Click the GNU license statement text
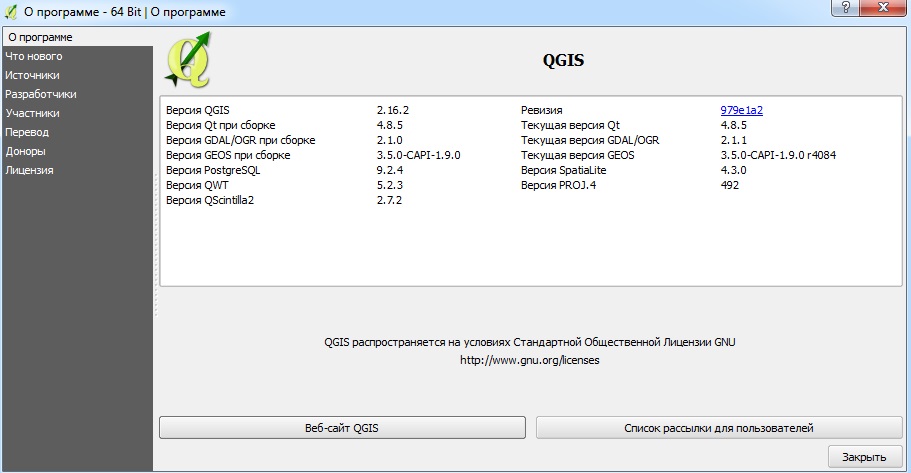The height and width of the screenshot is (473, 911). click(530, 342)
